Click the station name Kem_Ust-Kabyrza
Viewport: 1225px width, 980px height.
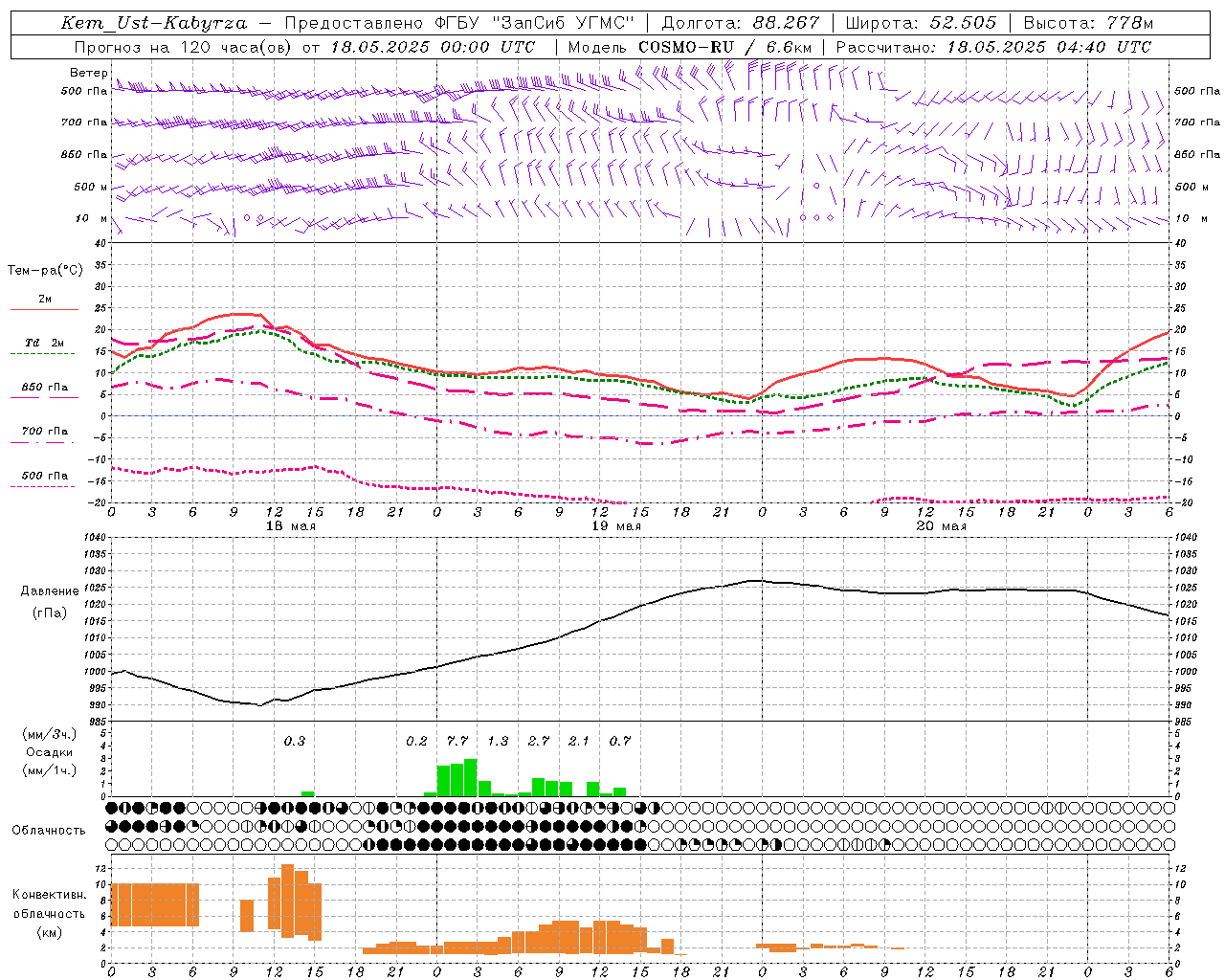(x=154, y=23)
